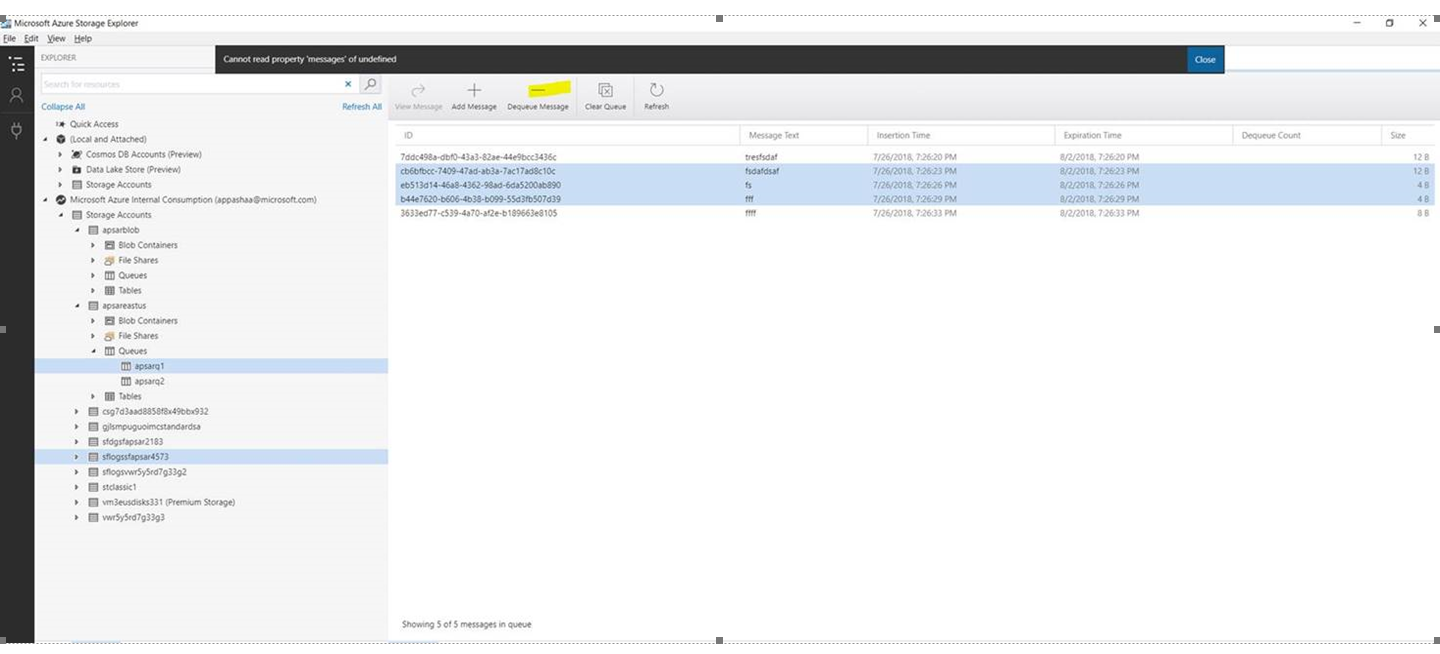
Task: Clear the resource search box with the X
Action: tap(349, 84)
